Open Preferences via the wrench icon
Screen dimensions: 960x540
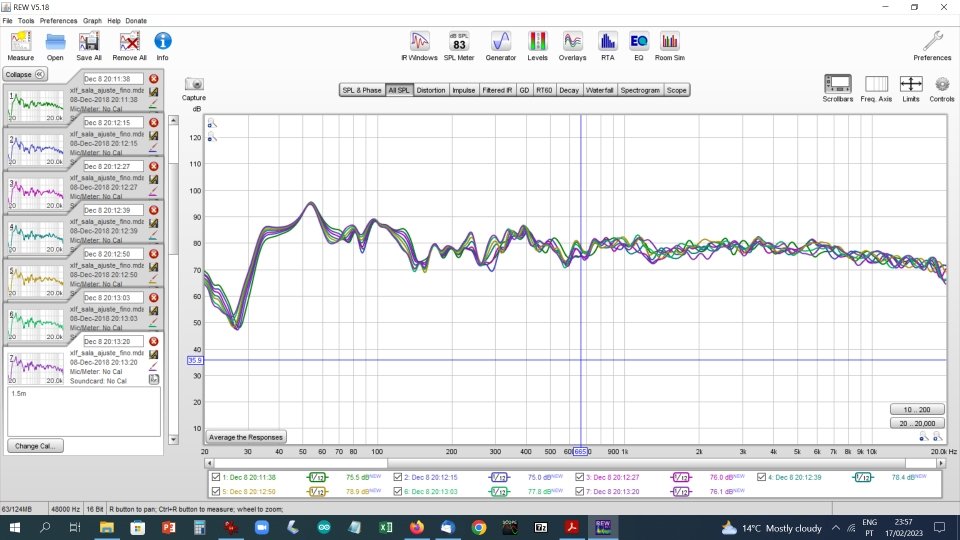(x=932, y=42)
